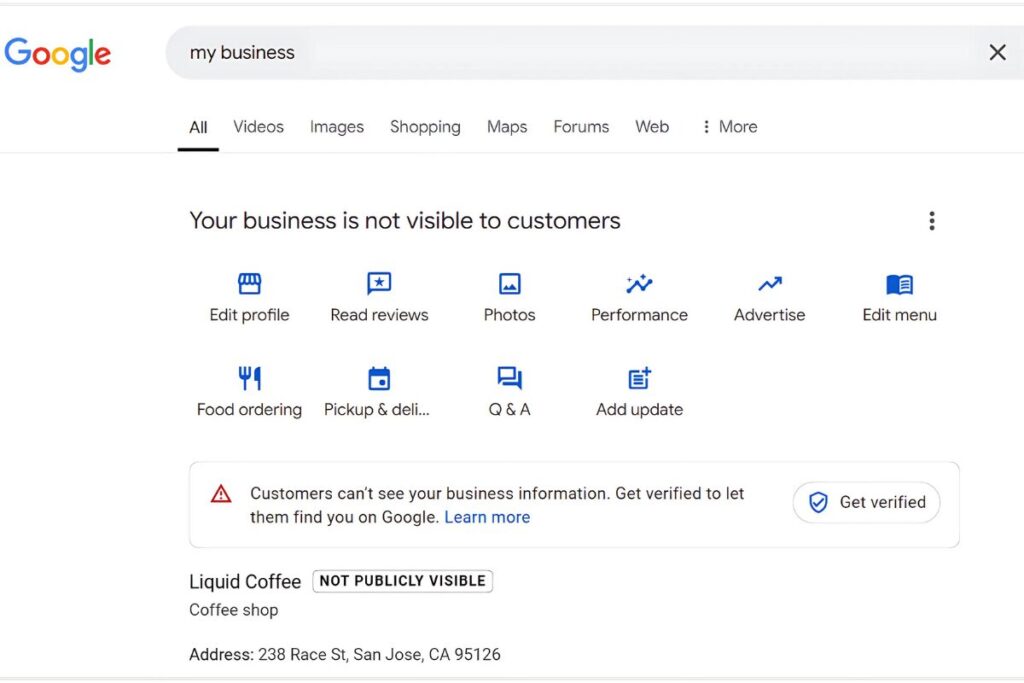The width and height of the screenshot is (1024, 683).
Task: Go to the Google logo homepage
Action: [57, 54]
